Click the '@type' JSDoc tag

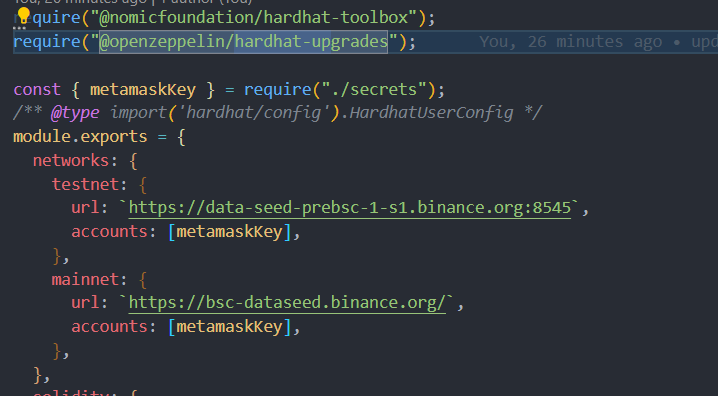(75, 113)
